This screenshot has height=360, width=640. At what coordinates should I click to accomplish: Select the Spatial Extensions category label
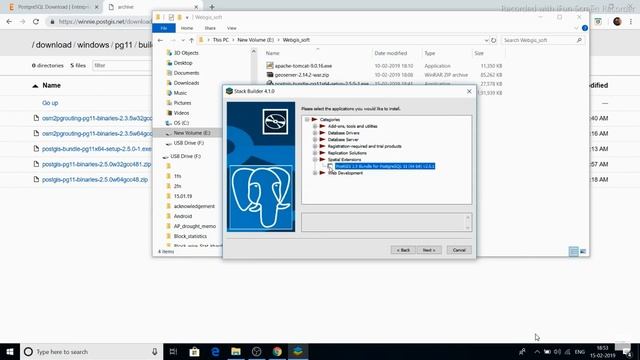click(x=344, y=160)
